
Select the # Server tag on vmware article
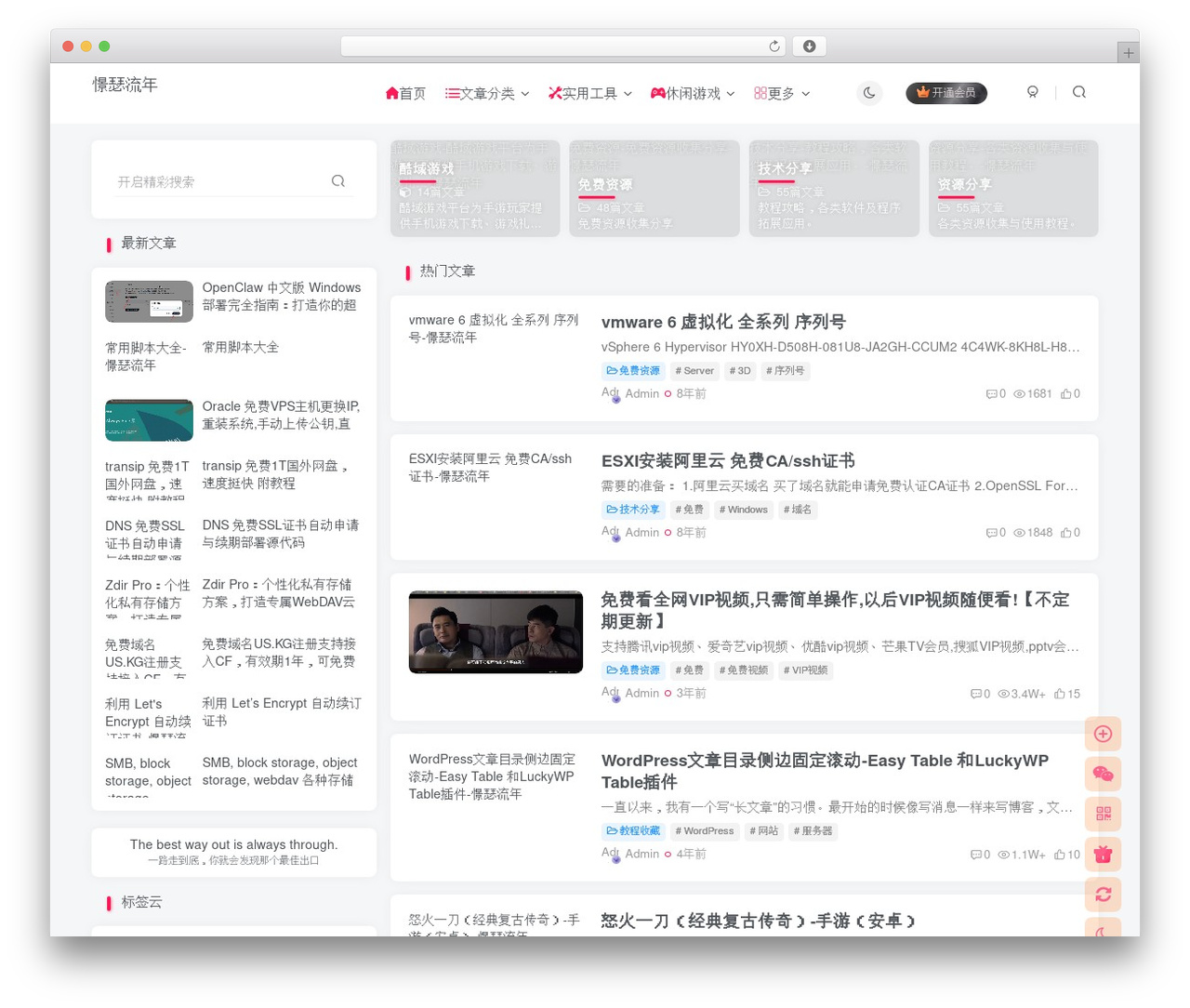(x=694, y=371)
